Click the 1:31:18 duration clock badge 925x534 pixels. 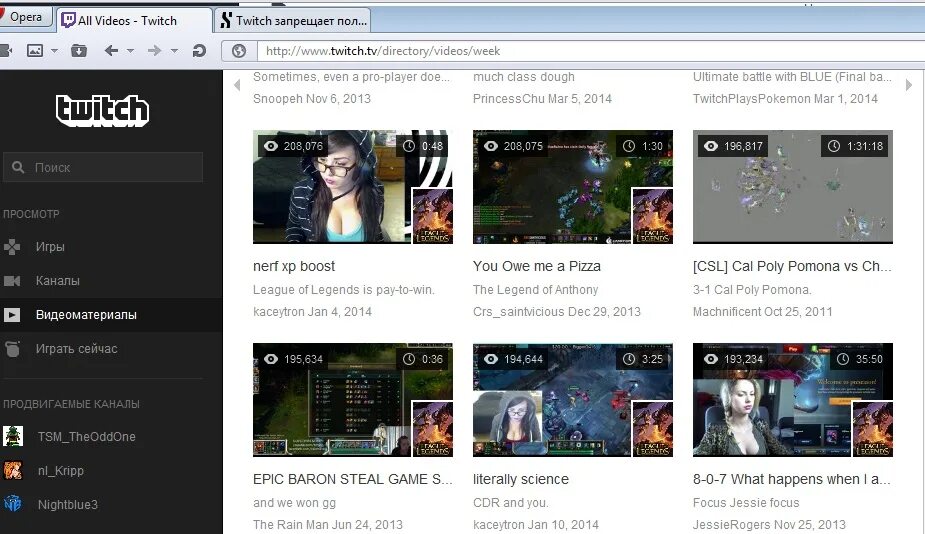pos(855,146)
